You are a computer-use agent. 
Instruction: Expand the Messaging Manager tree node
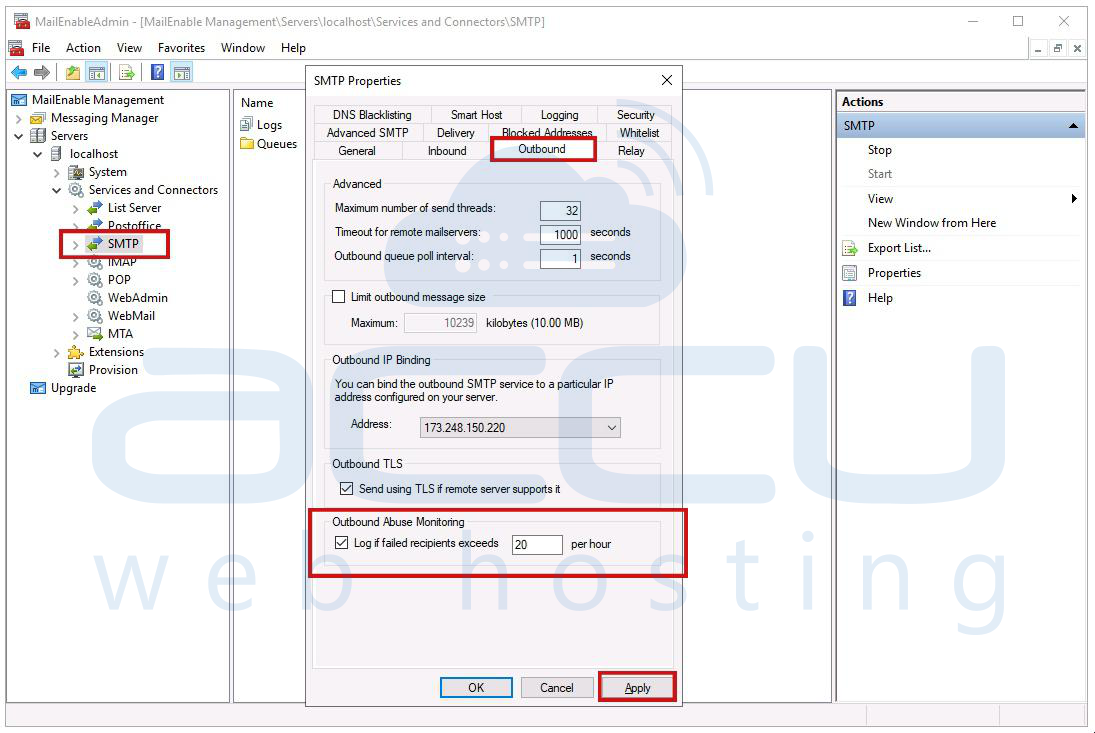coord(19,119)
